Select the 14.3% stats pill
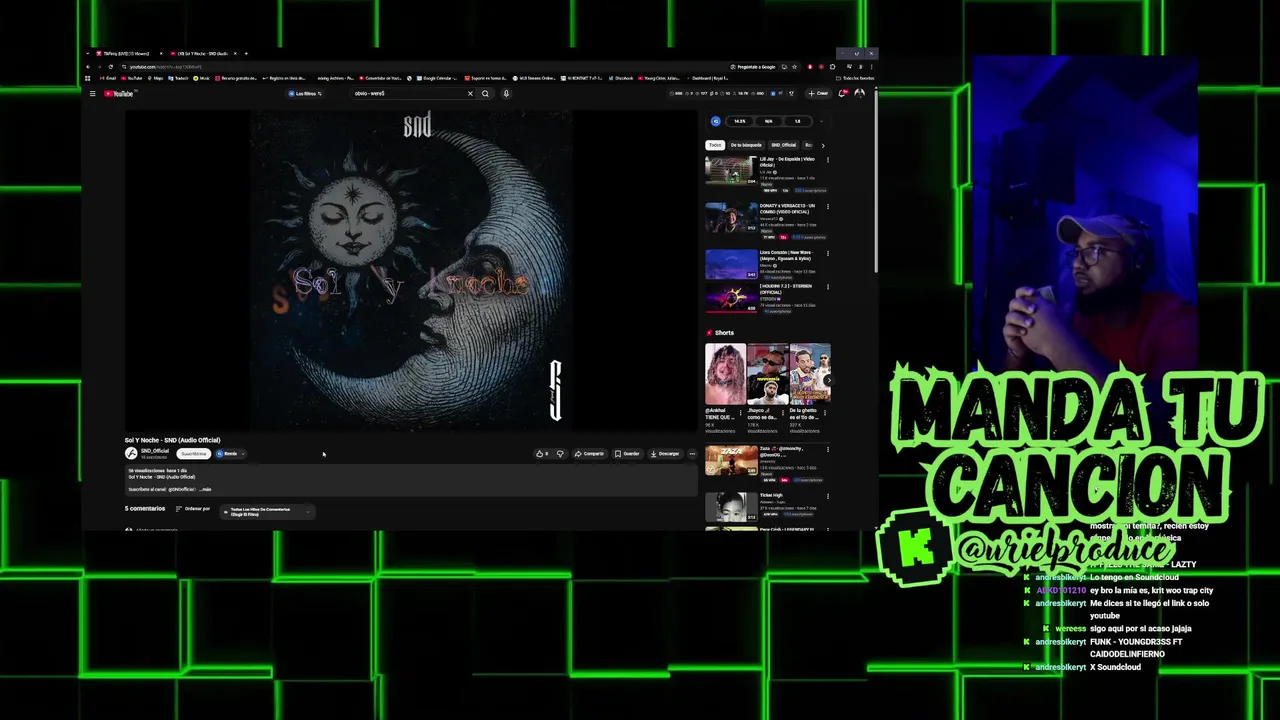The image size is (1280, 720). (x=740, y=121)
